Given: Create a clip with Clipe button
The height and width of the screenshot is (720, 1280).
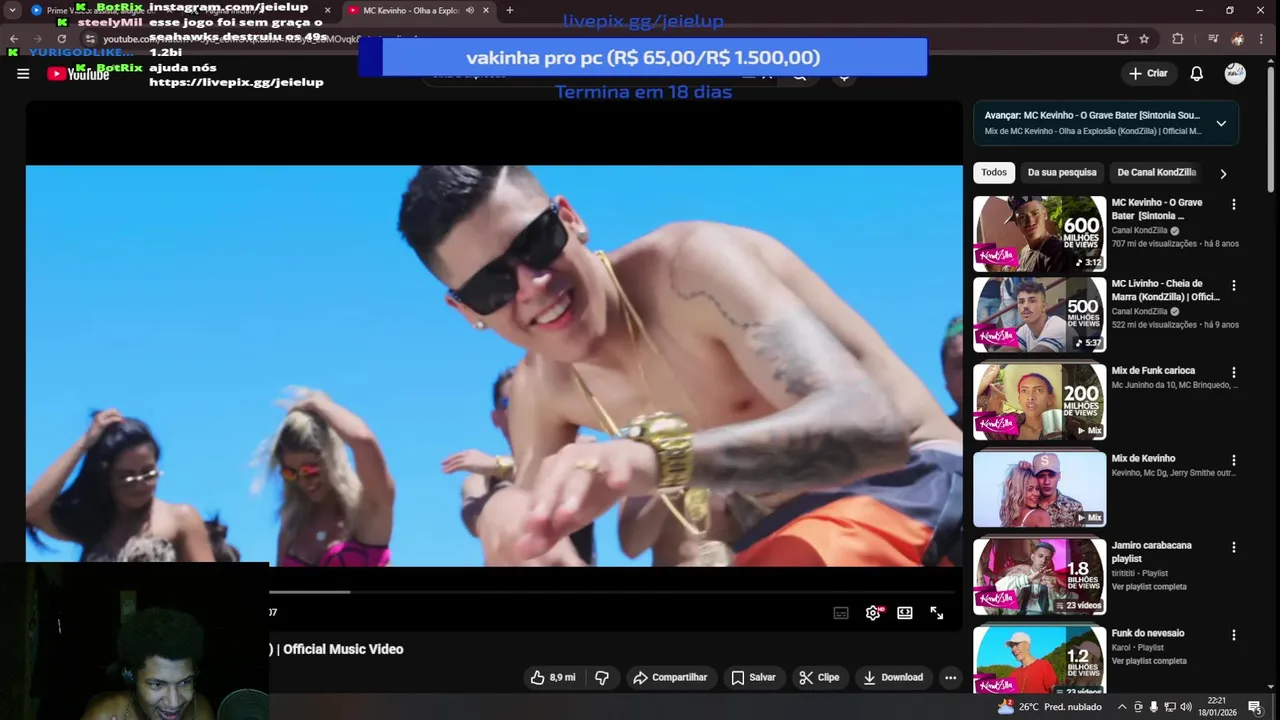Looking at the screenshot, I should coord(819,677).
